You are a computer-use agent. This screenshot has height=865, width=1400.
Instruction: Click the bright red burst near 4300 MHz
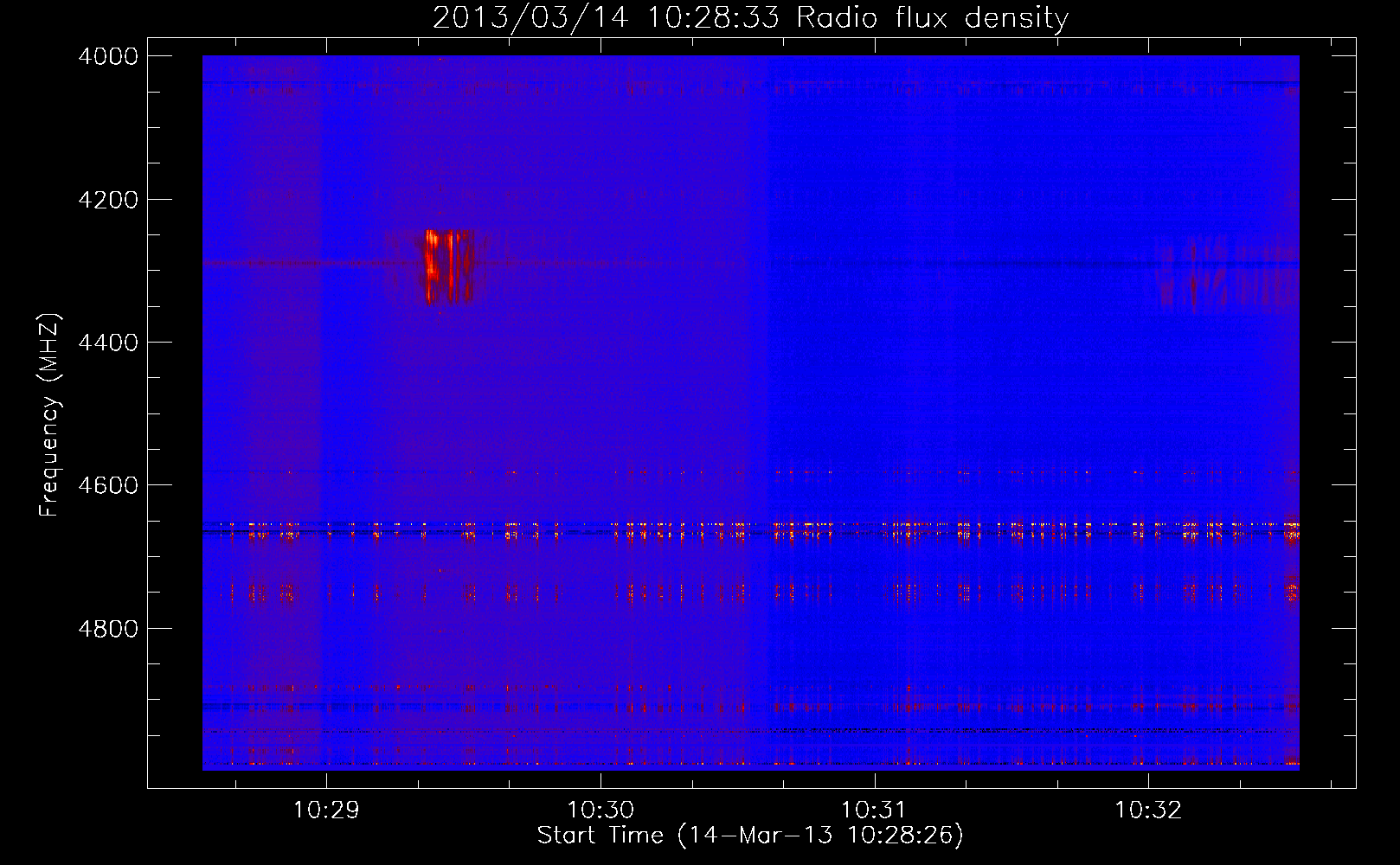[x=448, y=266]
